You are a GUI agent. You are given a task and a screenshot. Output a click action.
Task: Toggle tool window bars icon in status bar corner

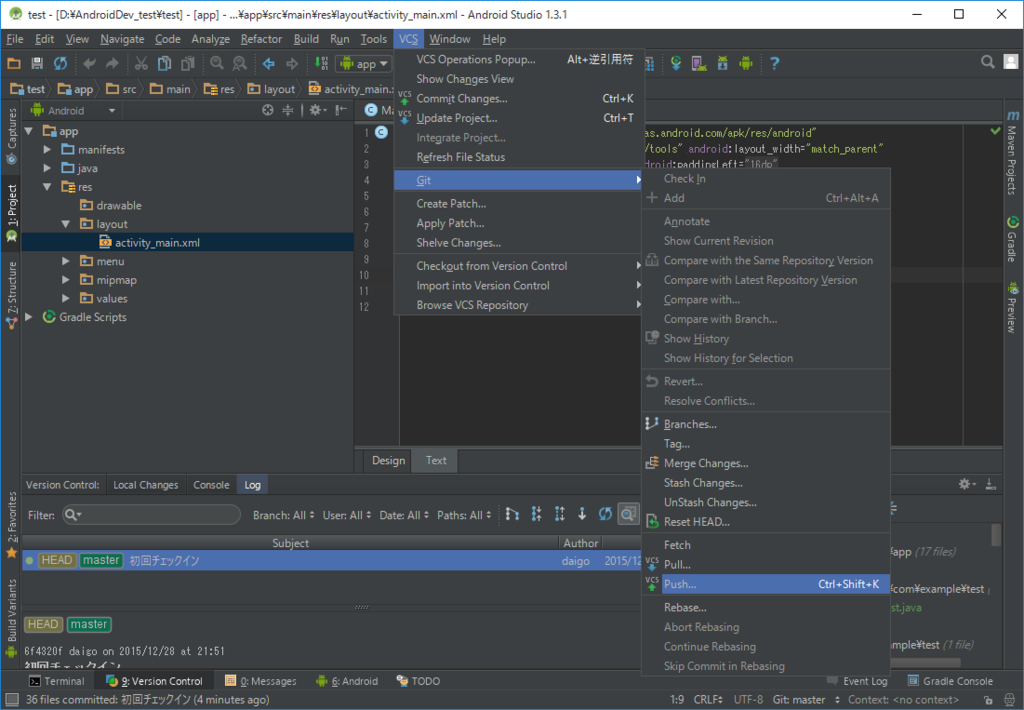(x=12, y=700)
